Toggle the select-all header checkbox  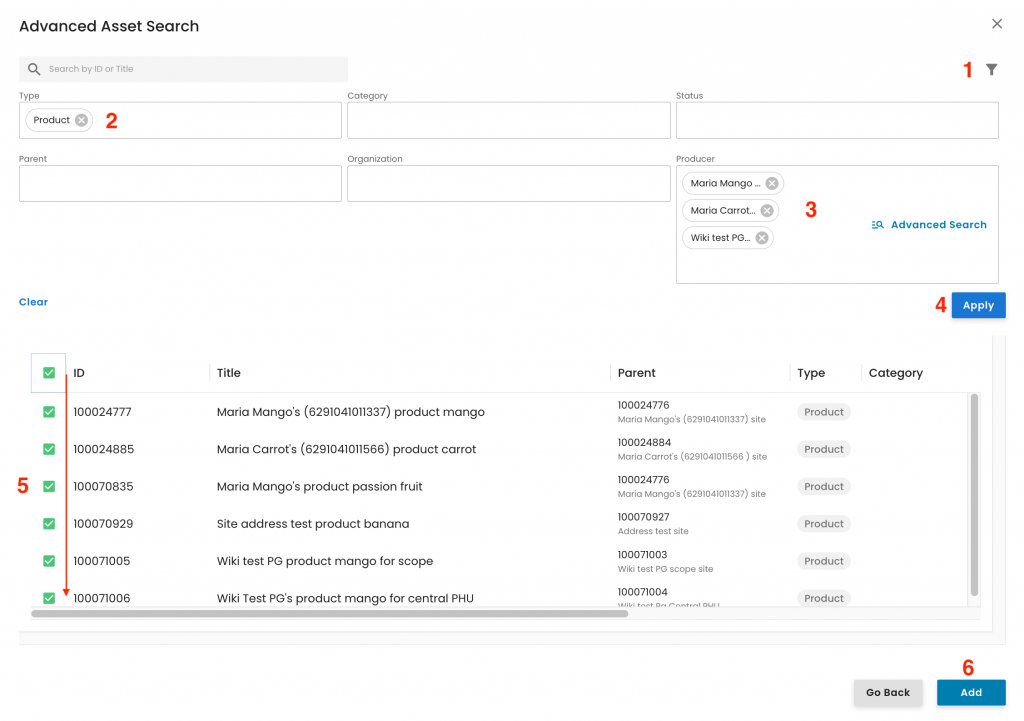[49, 373]
